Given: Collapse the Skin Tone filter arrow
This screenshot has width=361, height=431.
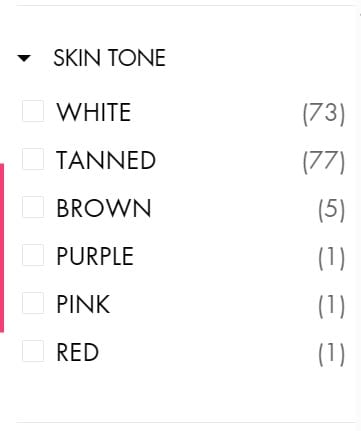Looking at the screenshot, I should coord(24,58).
